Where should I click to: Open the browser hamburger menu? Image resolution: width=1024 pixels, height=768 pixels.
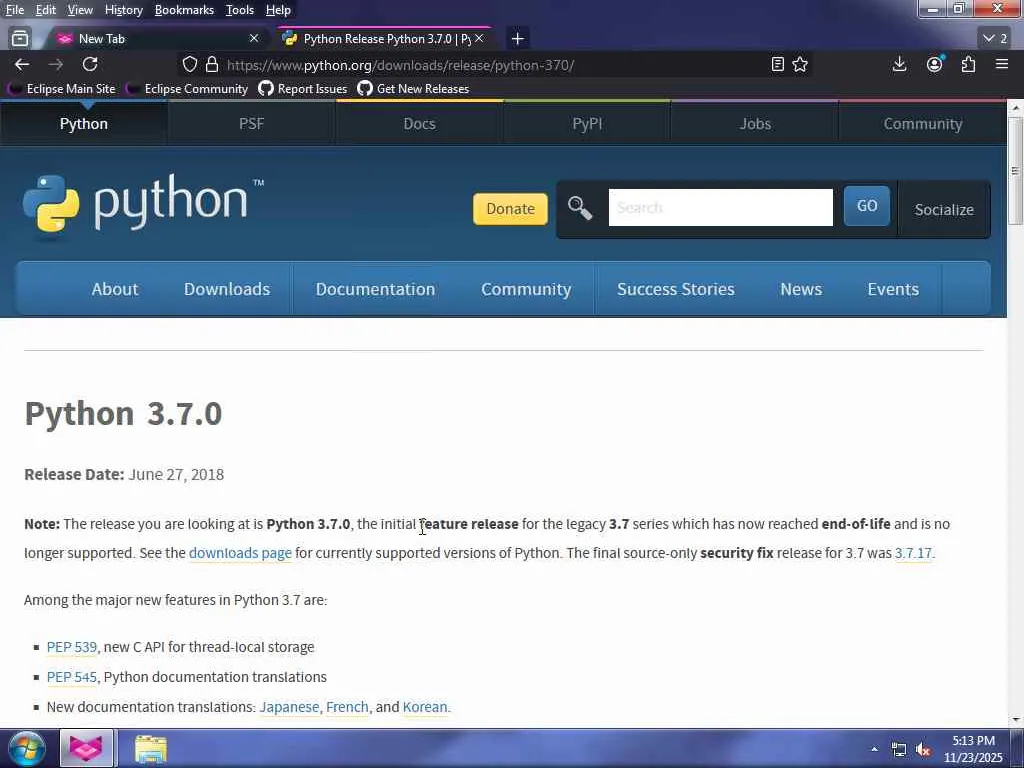[1002, 64]
